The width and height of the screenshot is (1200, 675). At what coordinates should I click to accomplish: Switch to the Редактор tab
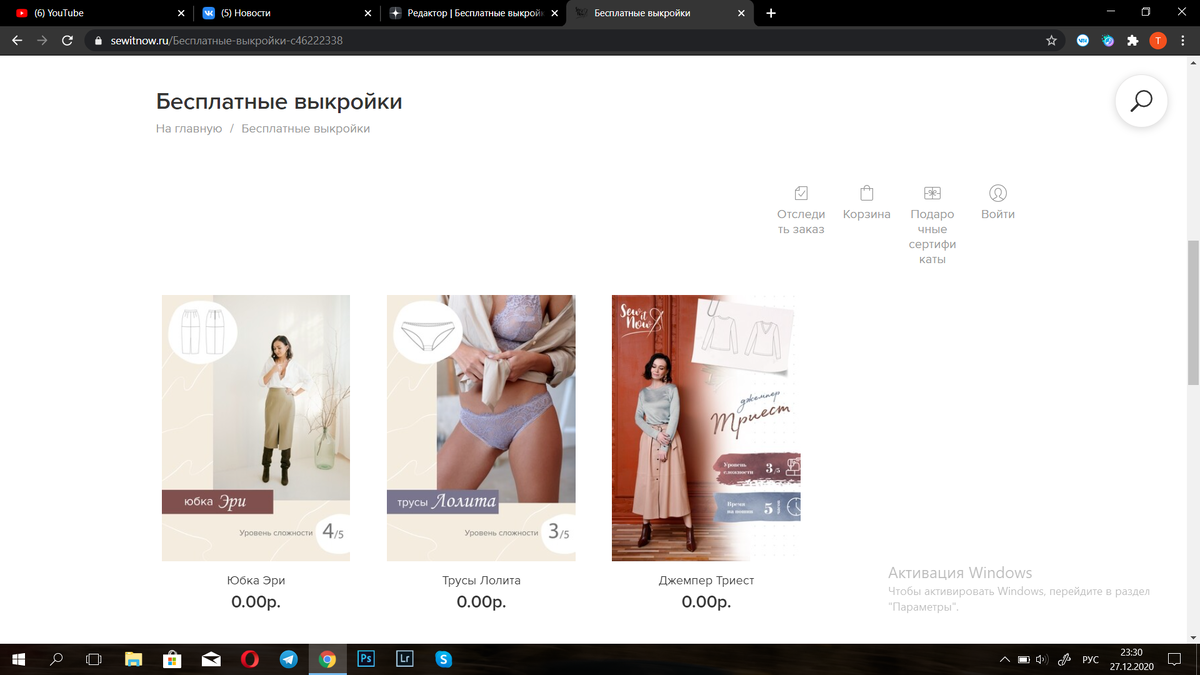click(x=473, y=13)
